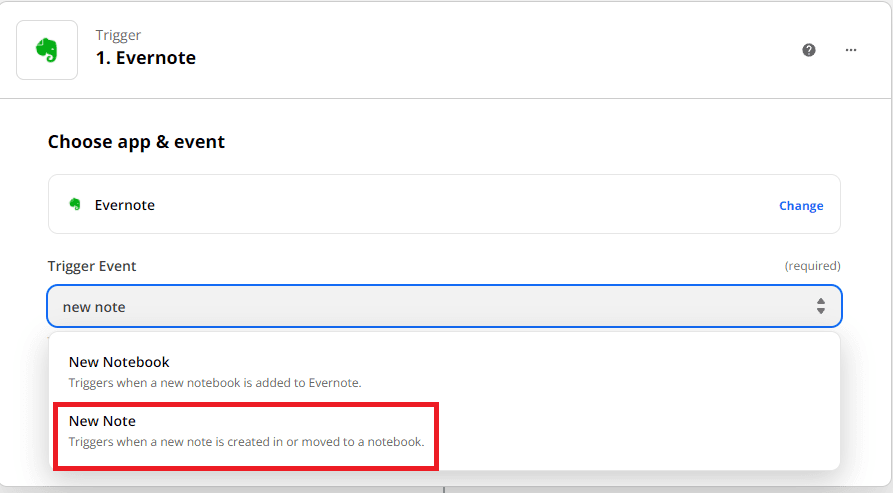The image size is (893, 493).
Task: Click the "Trigger" label above step title
Action: [117, 35]
